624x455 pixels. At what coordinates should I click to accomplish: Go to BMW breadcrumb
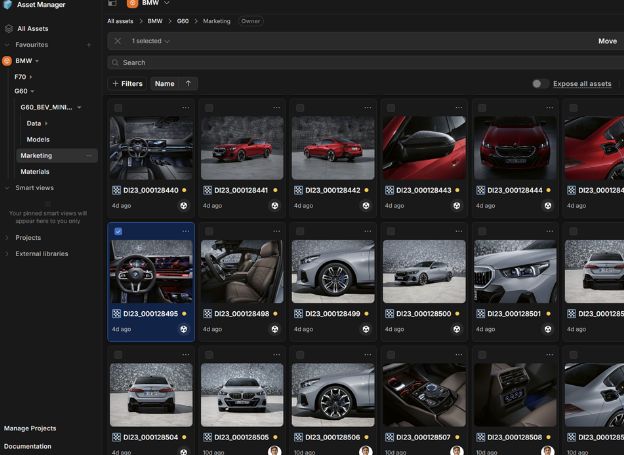pos(155,21)
